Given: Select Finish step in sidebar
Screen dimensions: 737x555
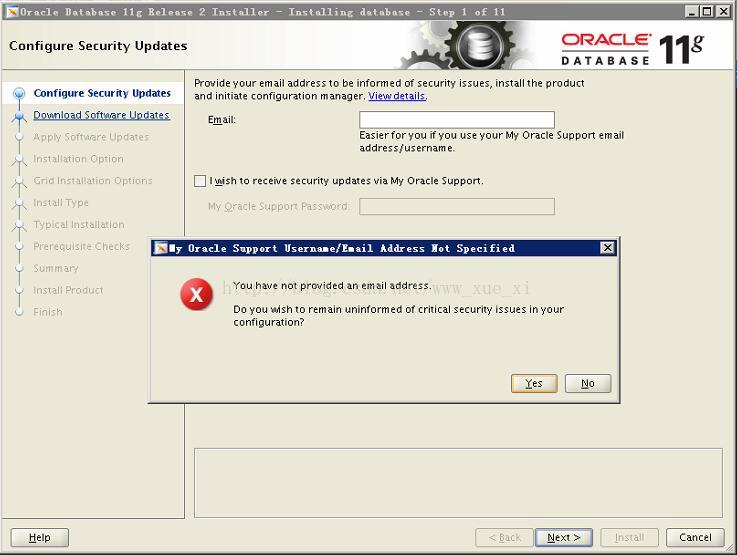Looking at the screenshot, I should (x=47, y=312).
